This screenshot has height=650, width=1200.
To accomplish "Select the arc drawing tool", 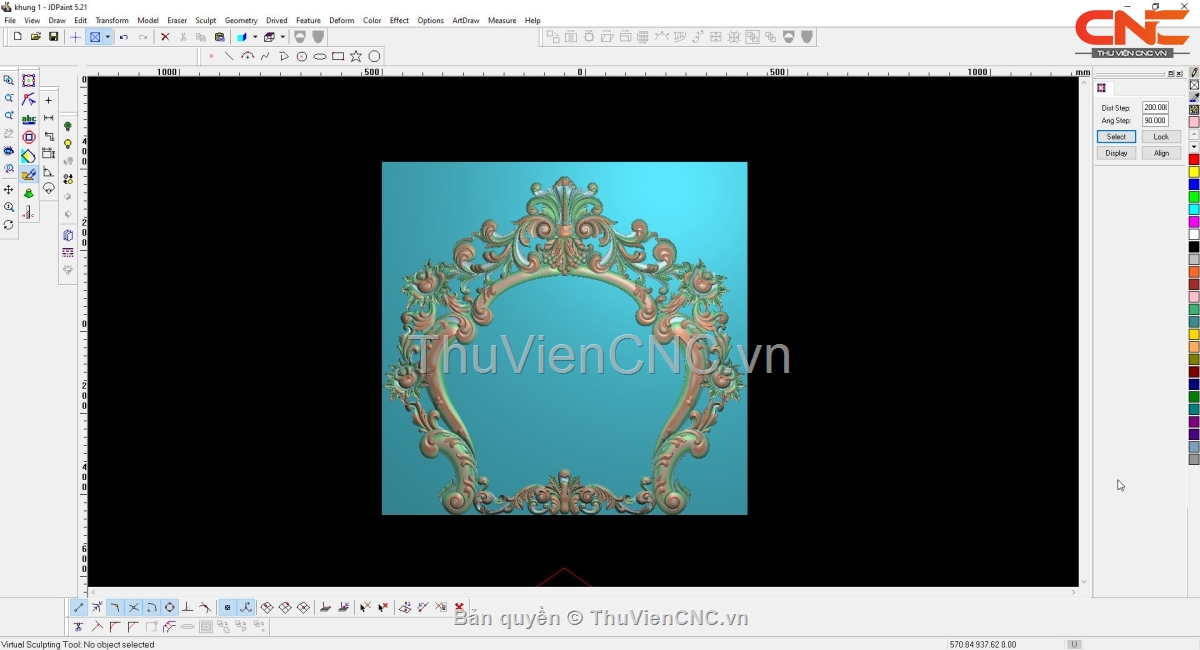I will click(247, 56).
